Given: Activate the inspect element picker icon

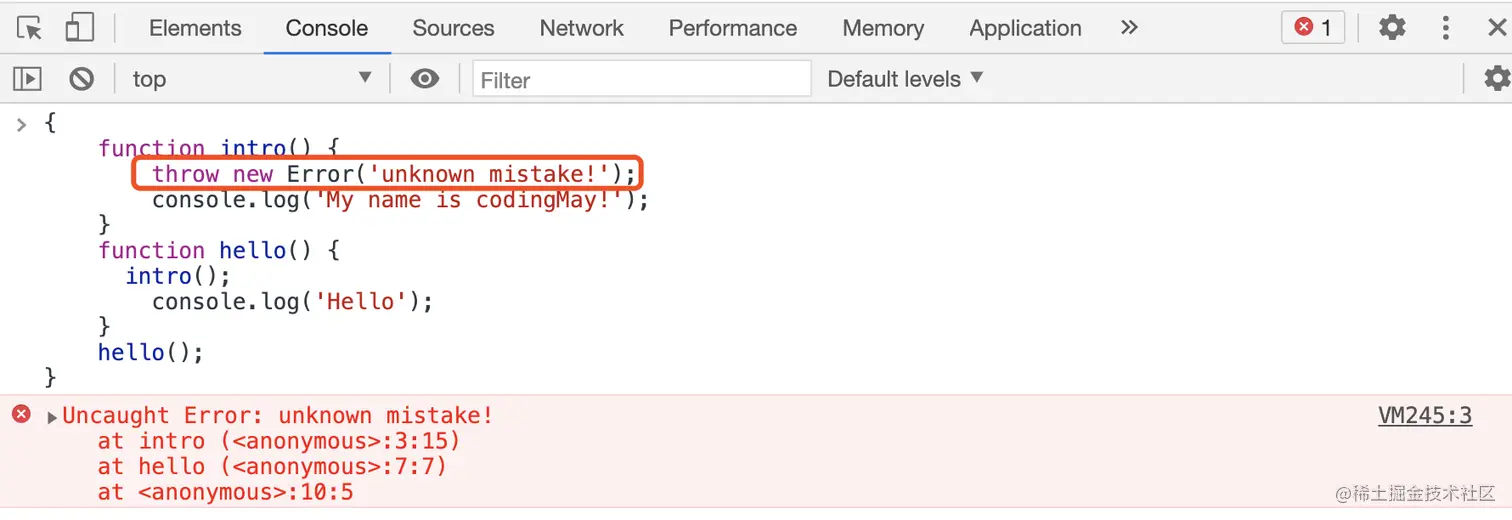Looking at the screenshot, I should 30,28.
